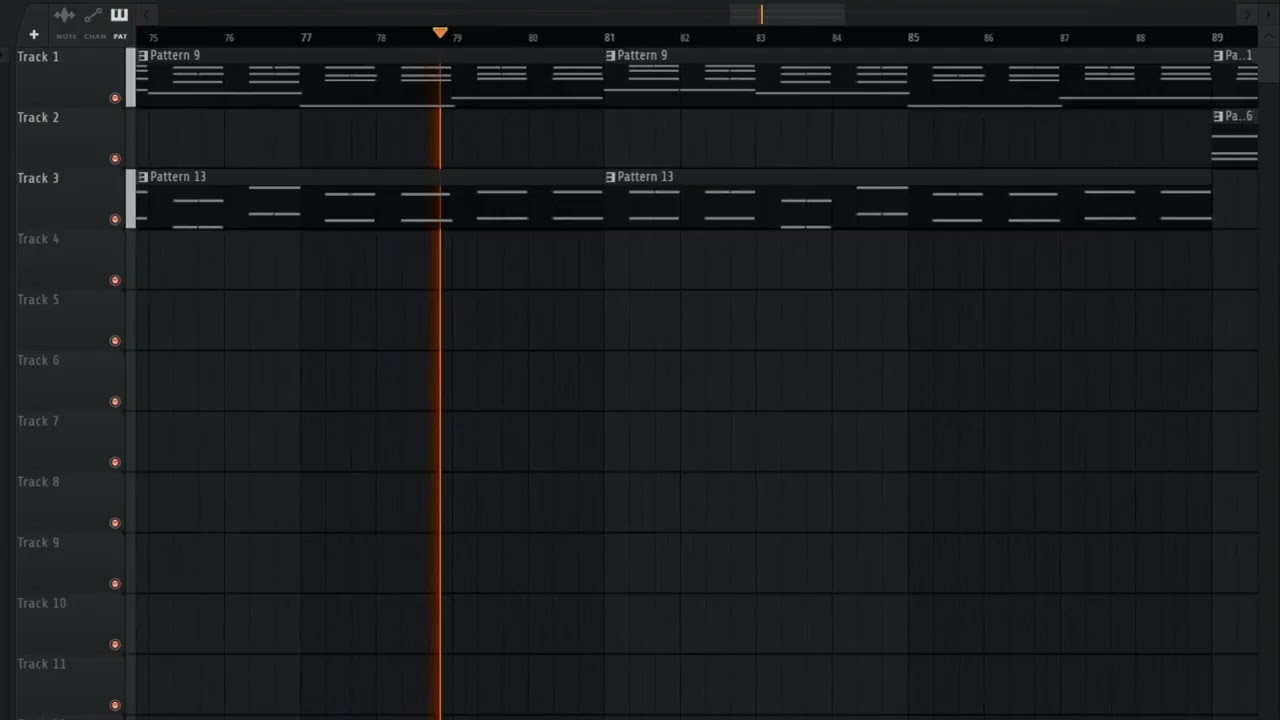Toggle the Track 5 mute switch
The width and height of the screenshot is (1280, 720).
[115, 341]
